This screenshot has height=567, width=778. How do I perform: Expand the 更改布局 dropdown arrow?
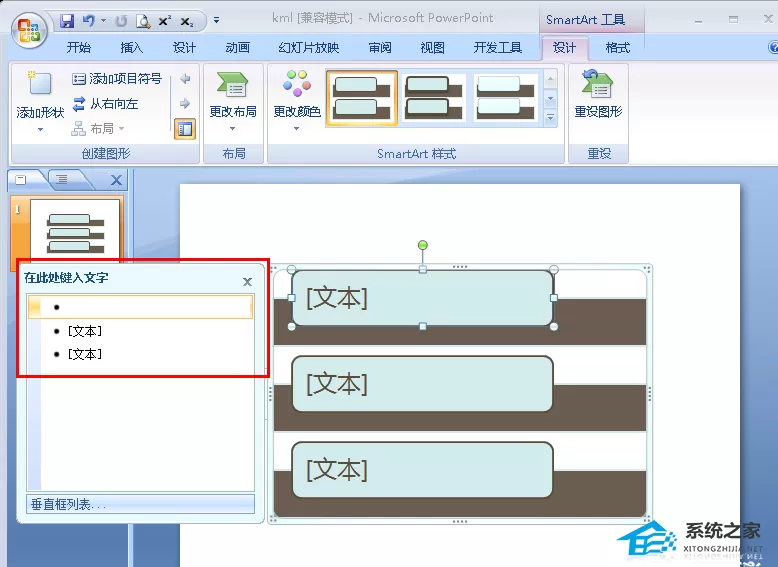[x=233, y=128]
